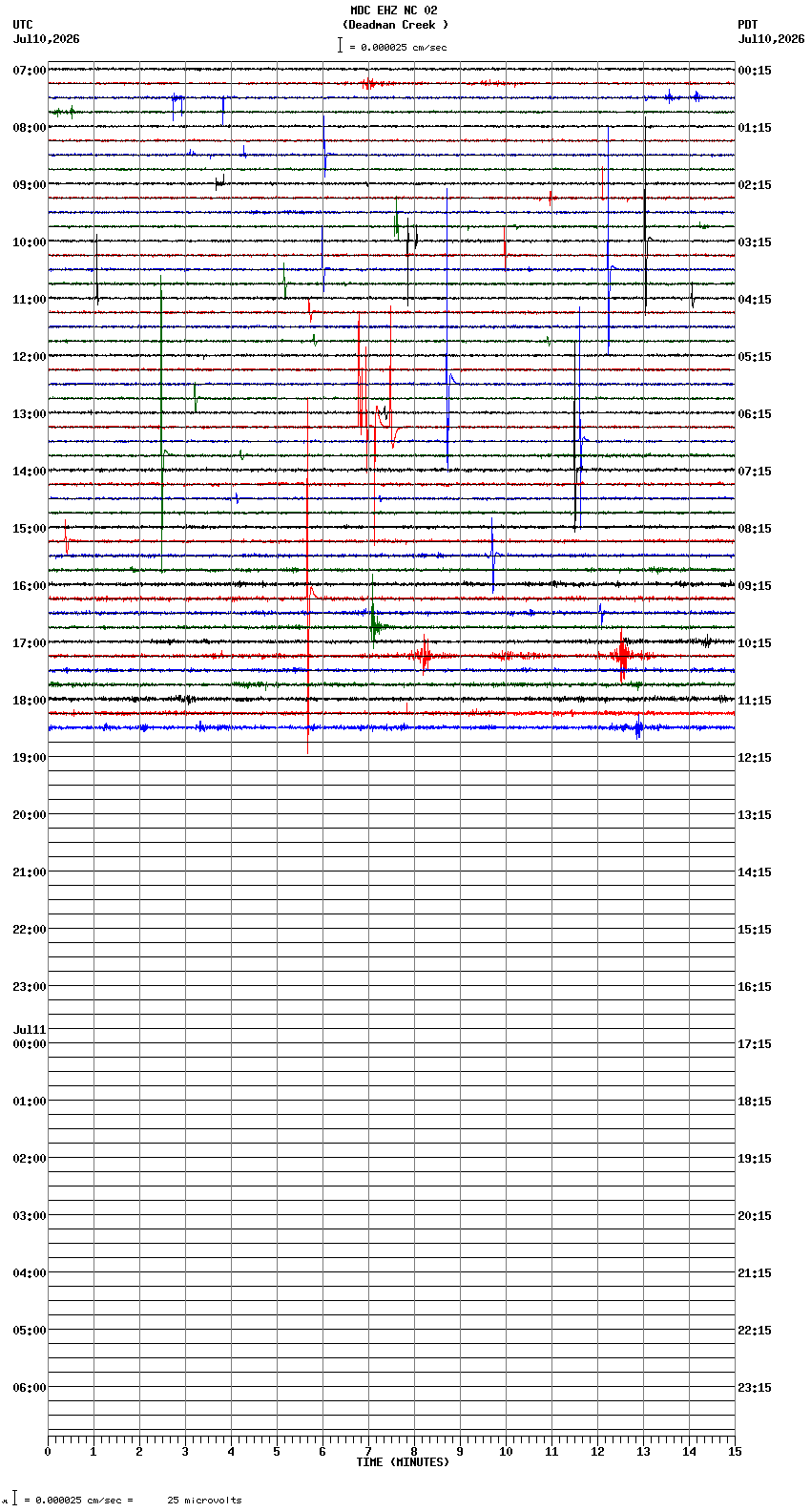Click the minute tick label '5' on the time axis
Screen dimensions: 811x1512
277,1452
